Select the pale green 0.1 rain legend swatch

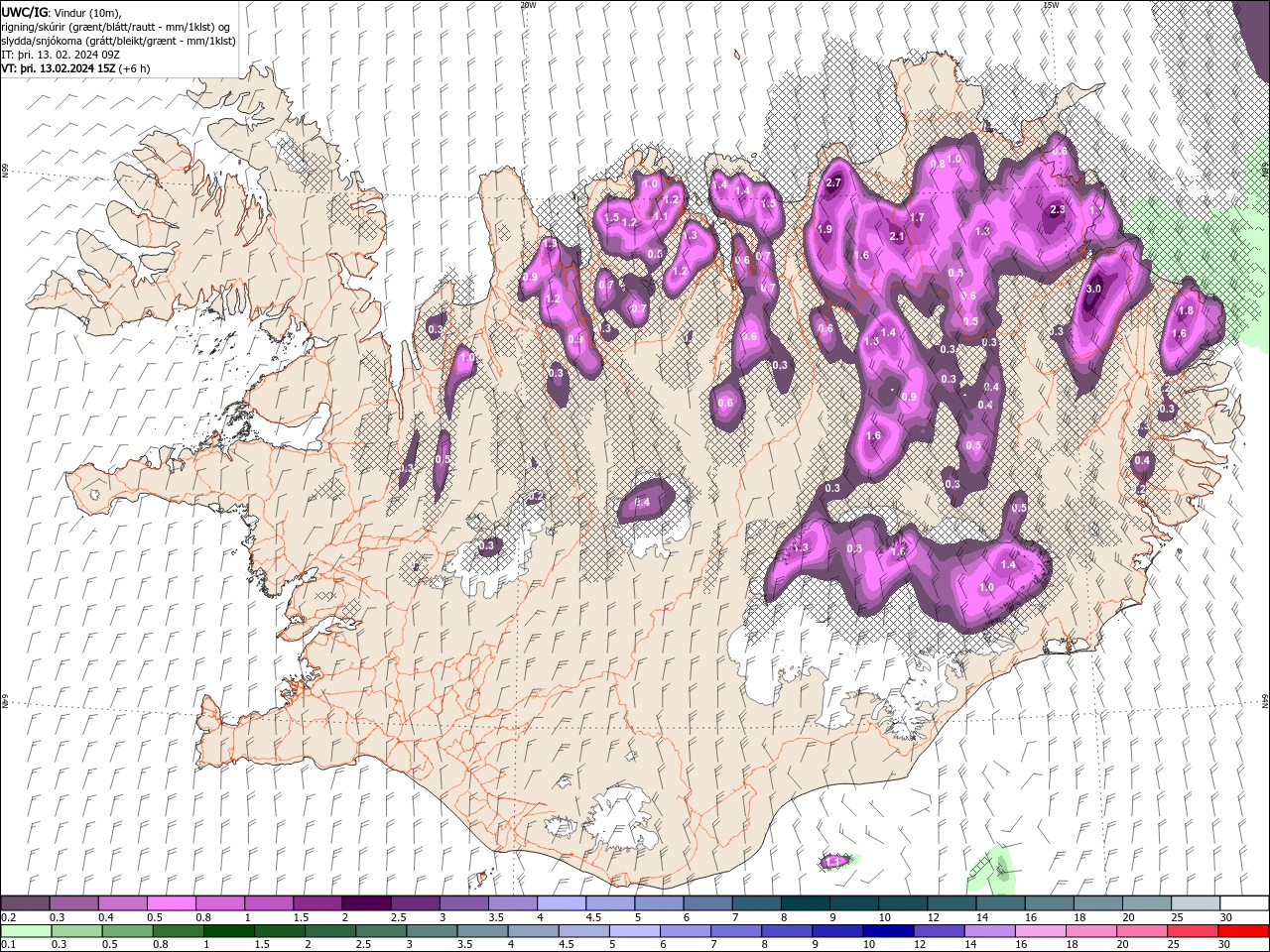(x=26, y=930)
